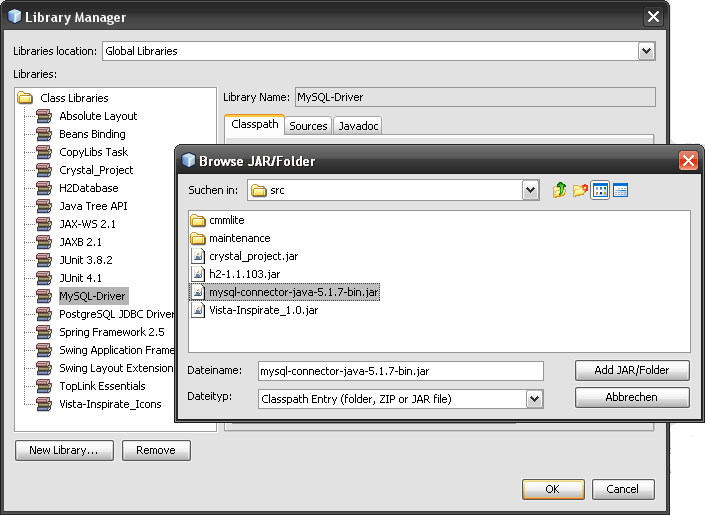705x515 pixels.
Task: Select Vista-Inspirate_1.0.jar file
Action: [x=262, y=310]
